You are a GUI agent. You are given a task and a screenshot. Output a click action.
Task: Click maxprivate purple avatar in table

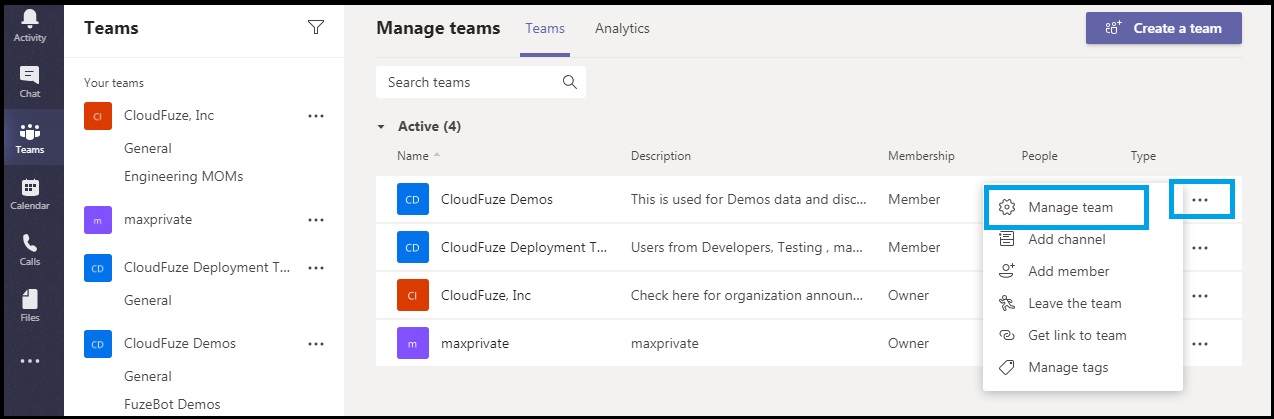[x=412, y=343]
